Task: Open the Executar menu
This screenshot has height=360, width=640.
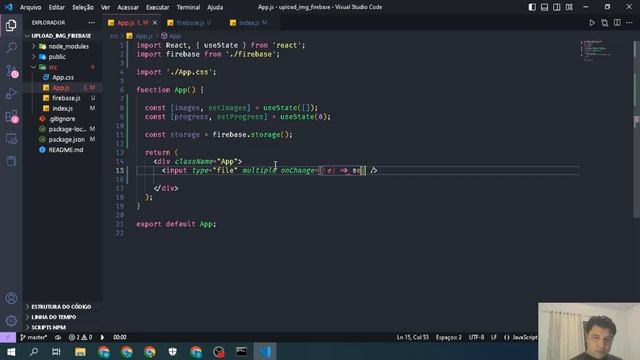Action: 158,7
